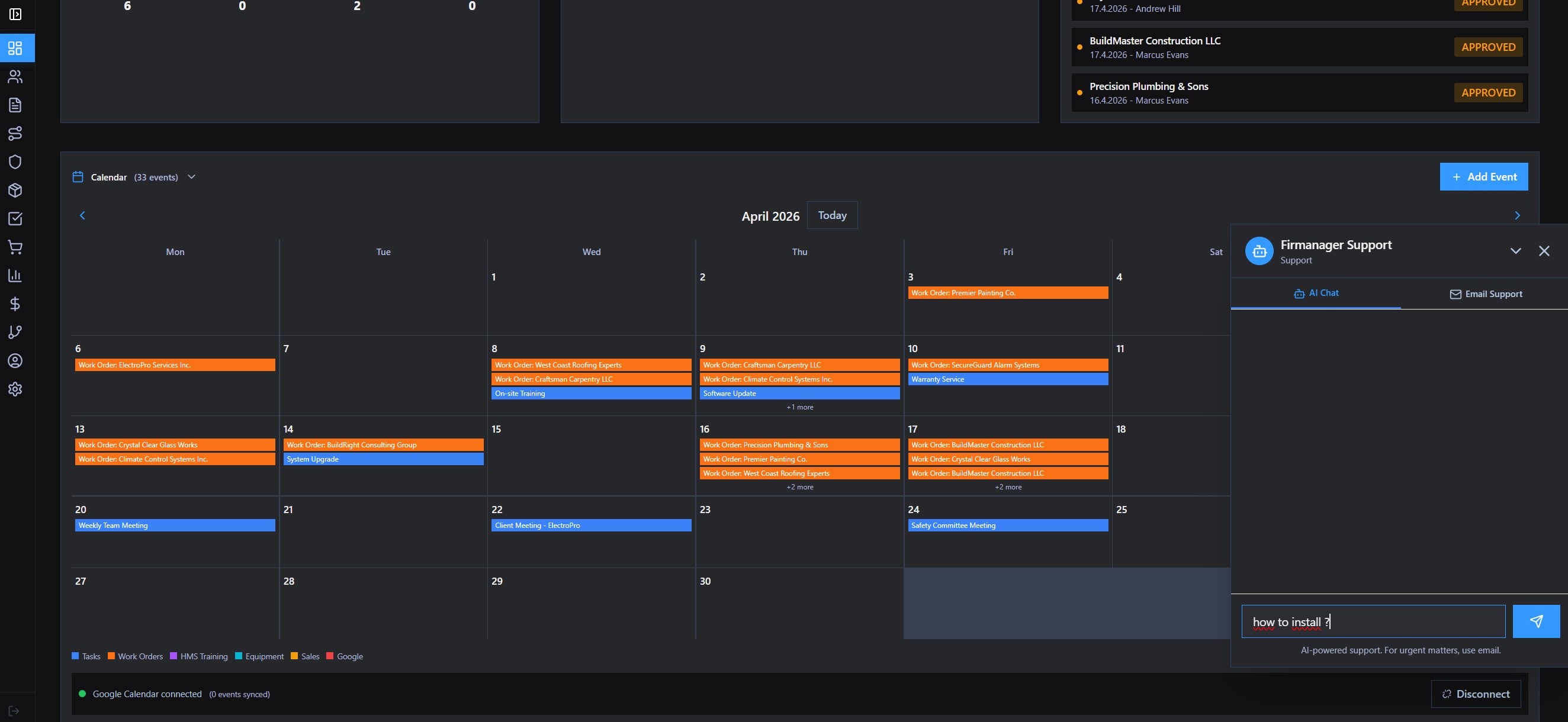This screenshot has height=722, width=1568.
Task: Minimize the Firmanager Support chat chevron
Action: click(1516, 250)
